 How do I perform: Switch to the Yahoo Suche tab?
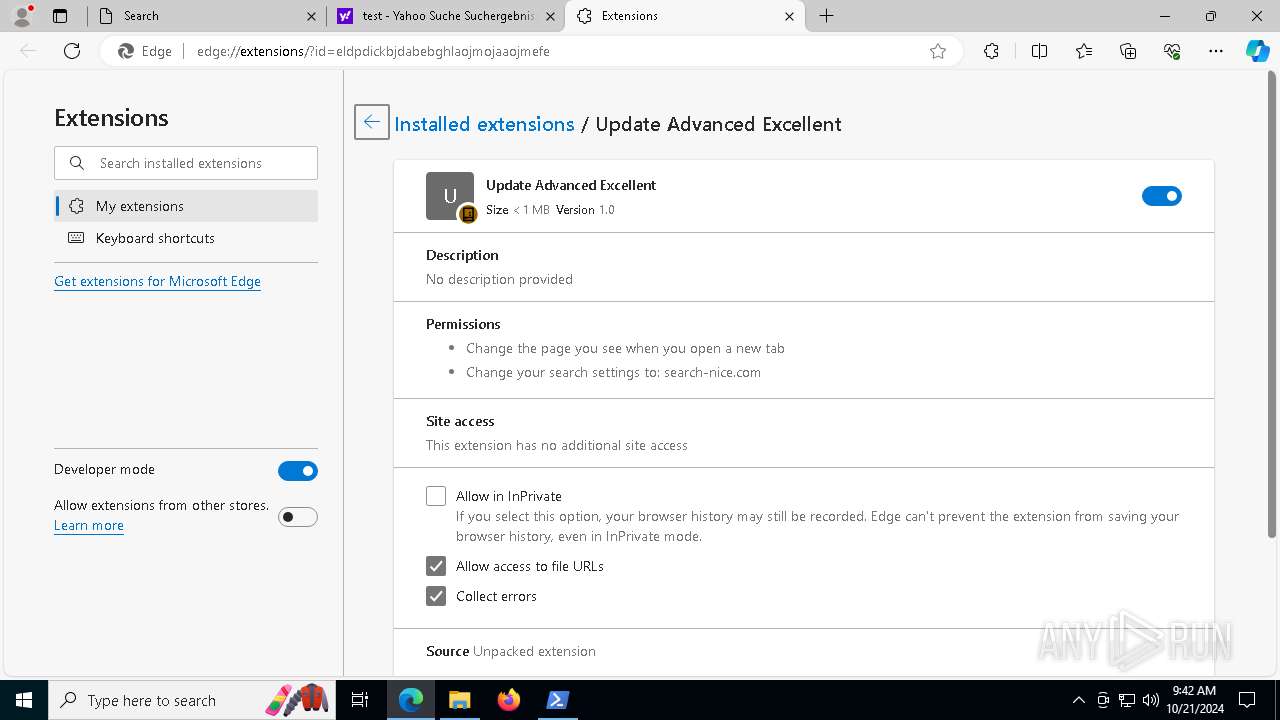tap(445, 16)
